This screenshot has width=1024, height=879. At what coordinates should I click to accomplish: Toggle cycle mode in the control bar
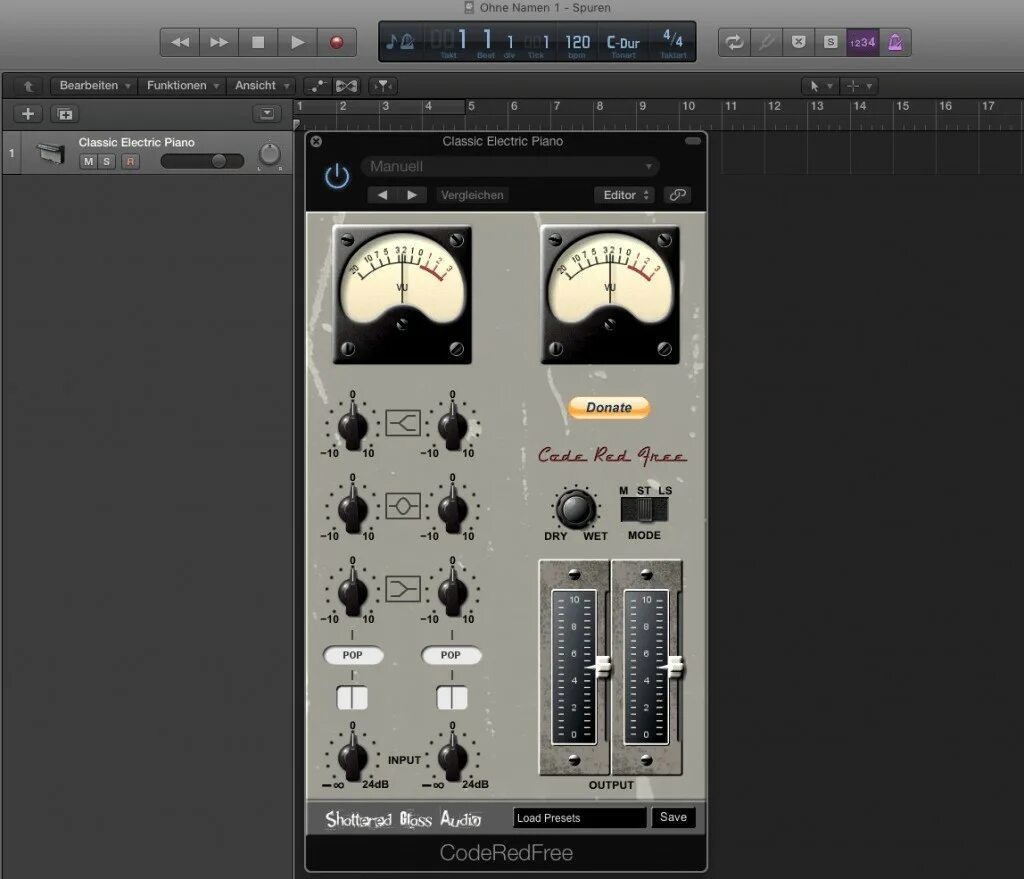pos(734,42)
